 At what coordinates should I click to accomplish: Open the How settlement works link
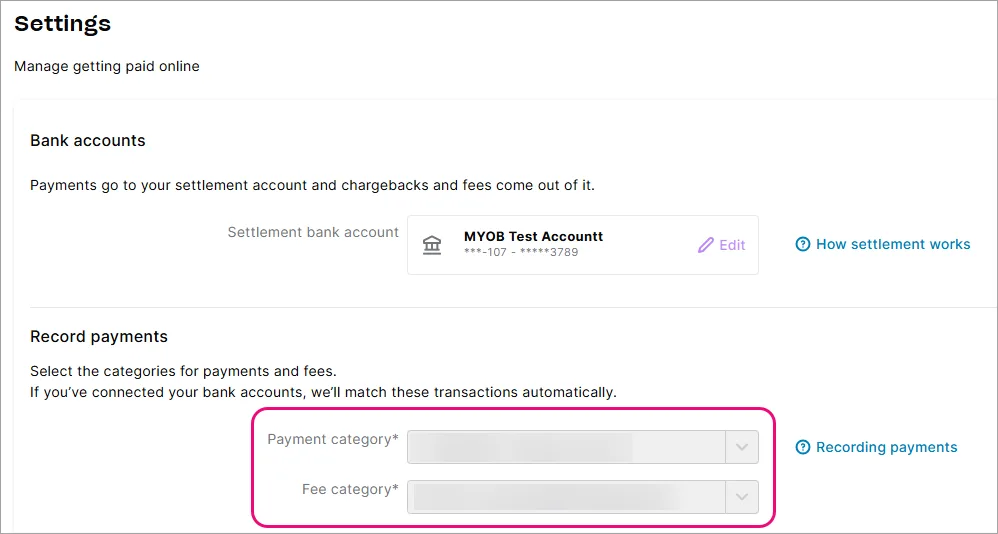click(893, 244)
